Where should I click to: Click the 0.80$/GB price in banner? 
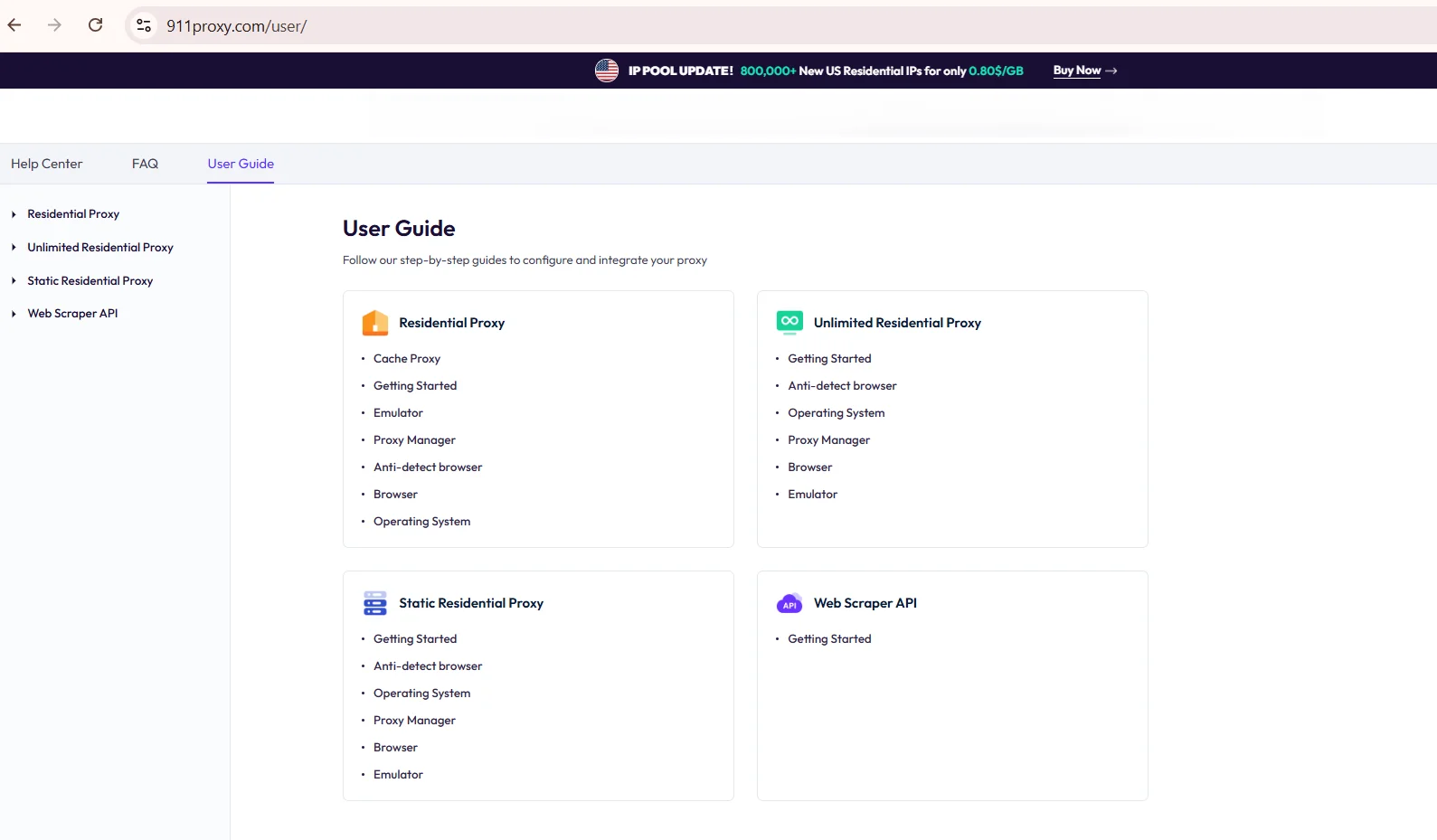pyautogui.click(x=996, y=71)
